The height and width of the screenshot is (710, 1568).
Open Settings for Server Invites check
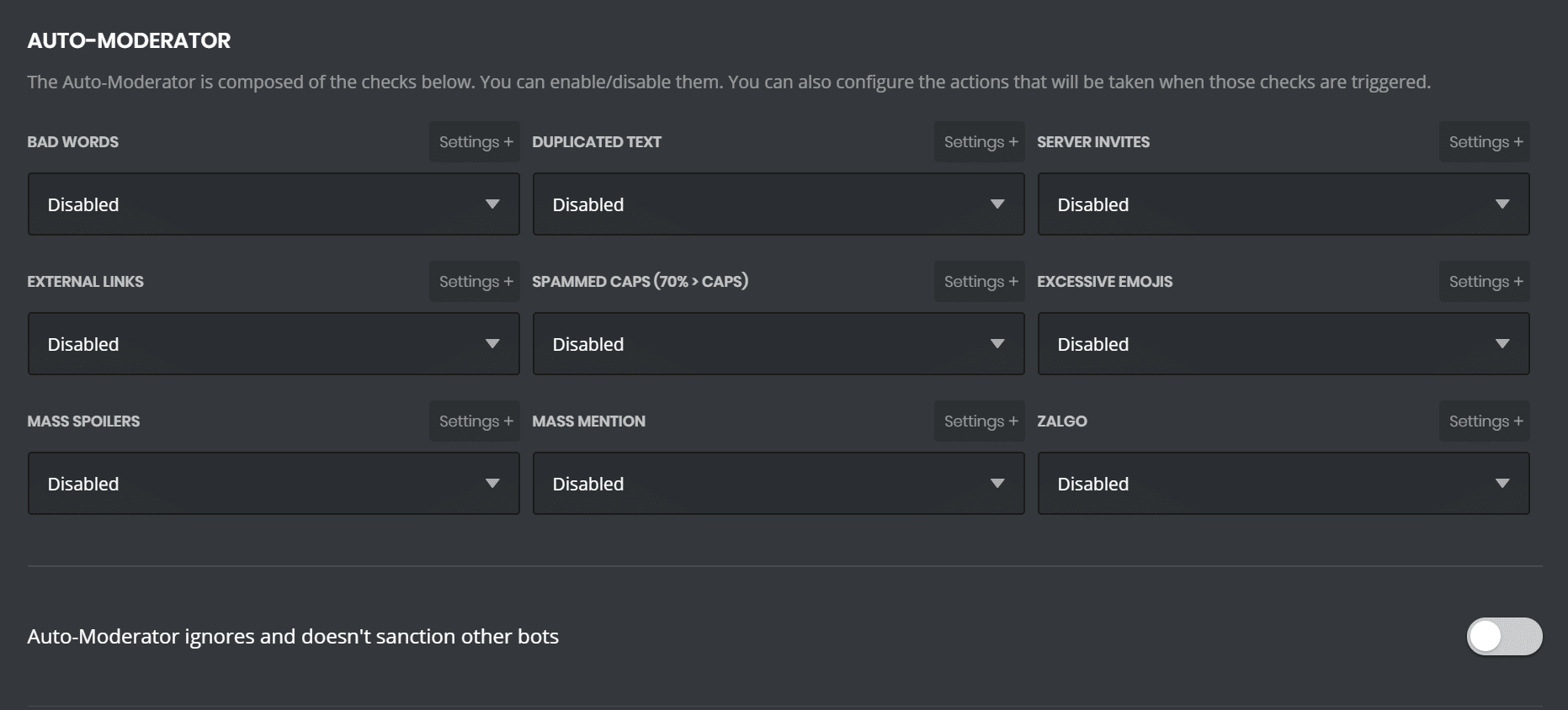pos(1485,142)
